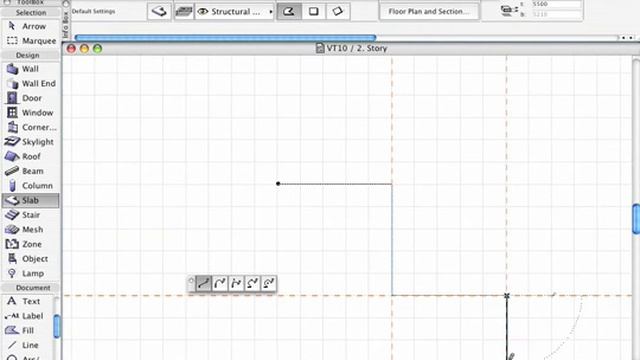Image resolution: width=640 pixels, height=360 pixels.
Task: Enable rectangular slab geometry method
Action: [313, 11]
